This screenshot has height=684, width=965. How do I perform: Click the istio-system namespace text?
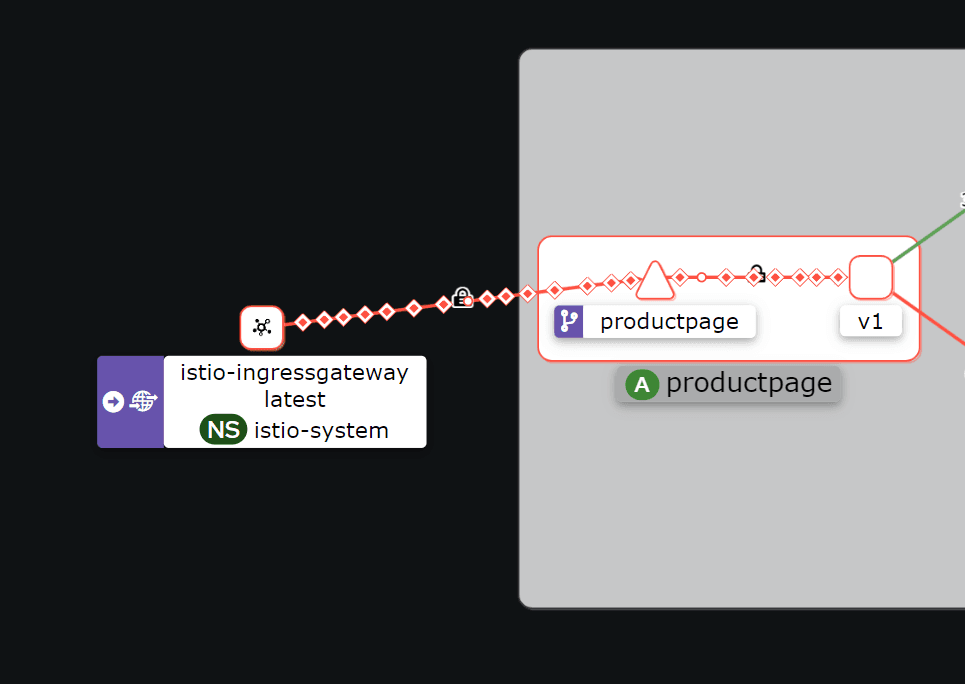[x=321, y=430]
